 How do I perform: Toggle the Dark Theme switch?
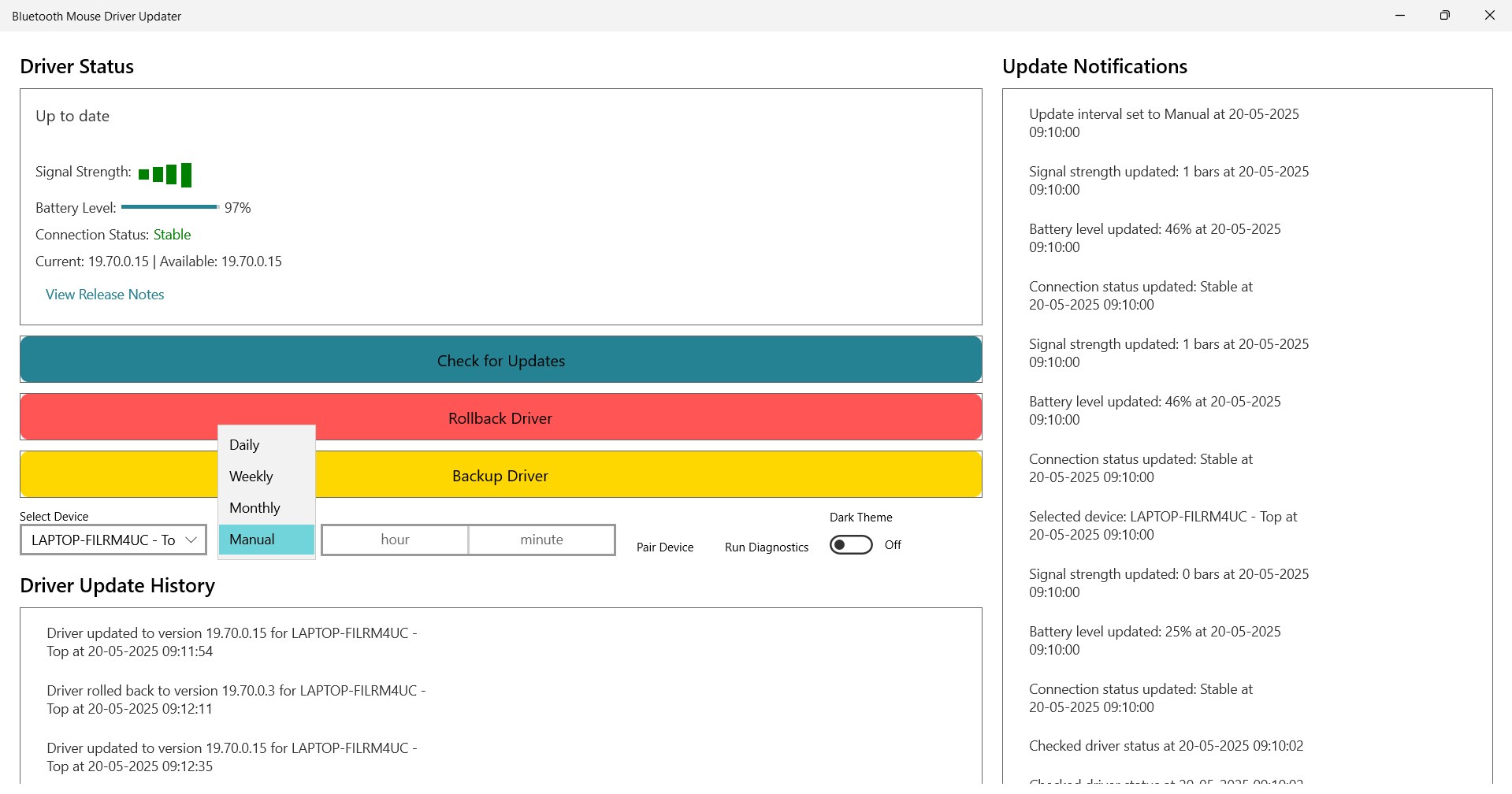(851, 545)
